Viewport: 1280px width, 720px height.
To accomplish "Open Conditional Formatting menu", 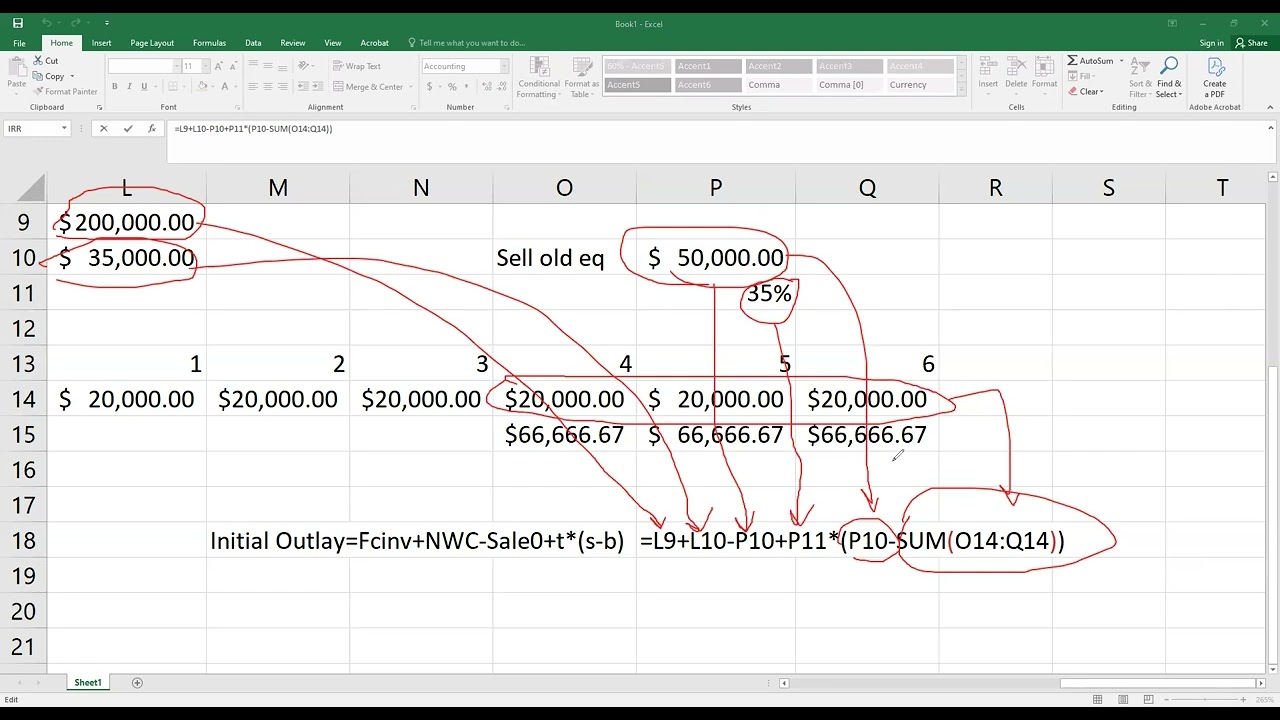I will pyautogui.click(x=538, y=78).
